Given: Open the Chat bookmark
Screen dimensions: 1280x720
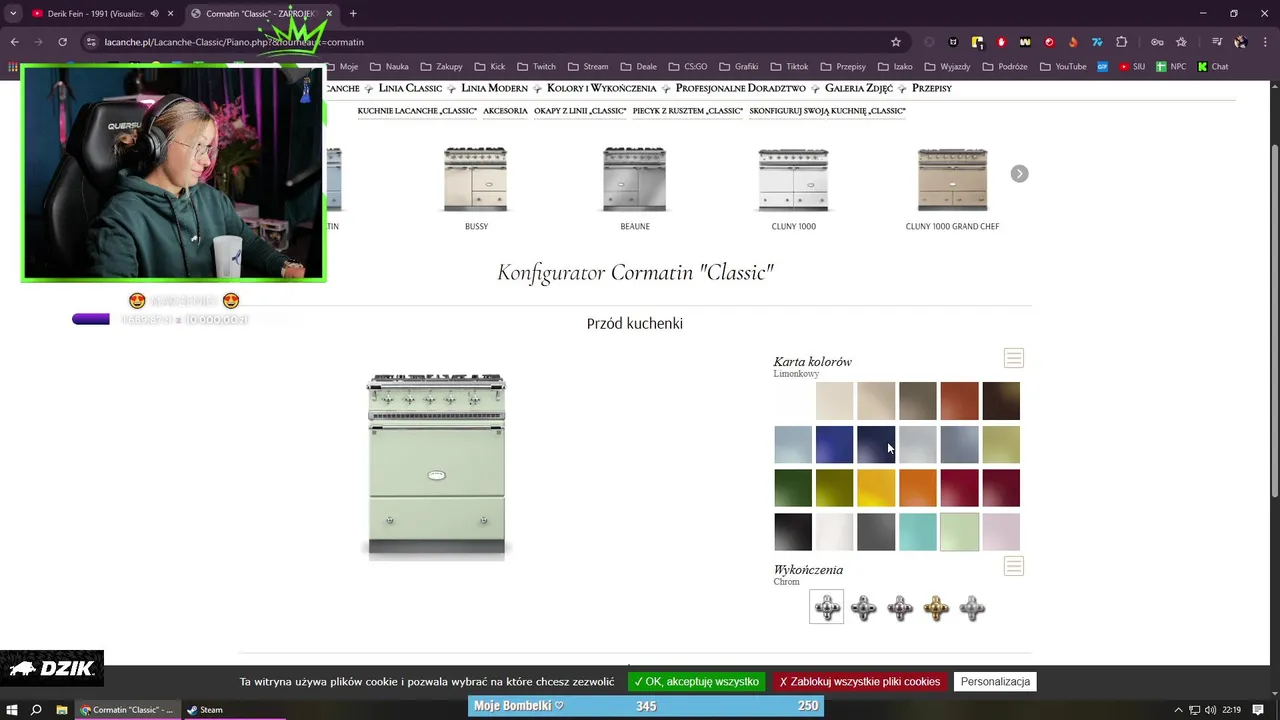Looking at the screenshot, I should point(1213,67).
